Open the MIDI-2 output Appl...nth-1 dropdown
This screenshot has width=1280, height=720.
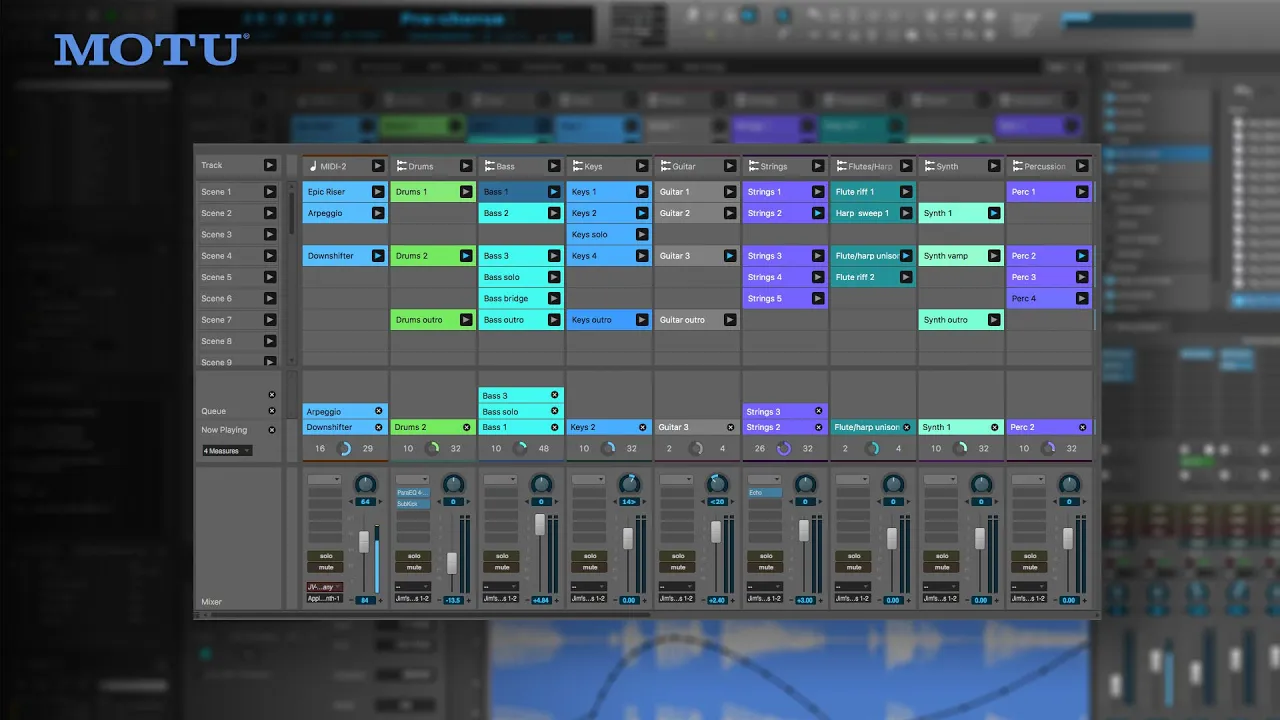tap(325, 599)
